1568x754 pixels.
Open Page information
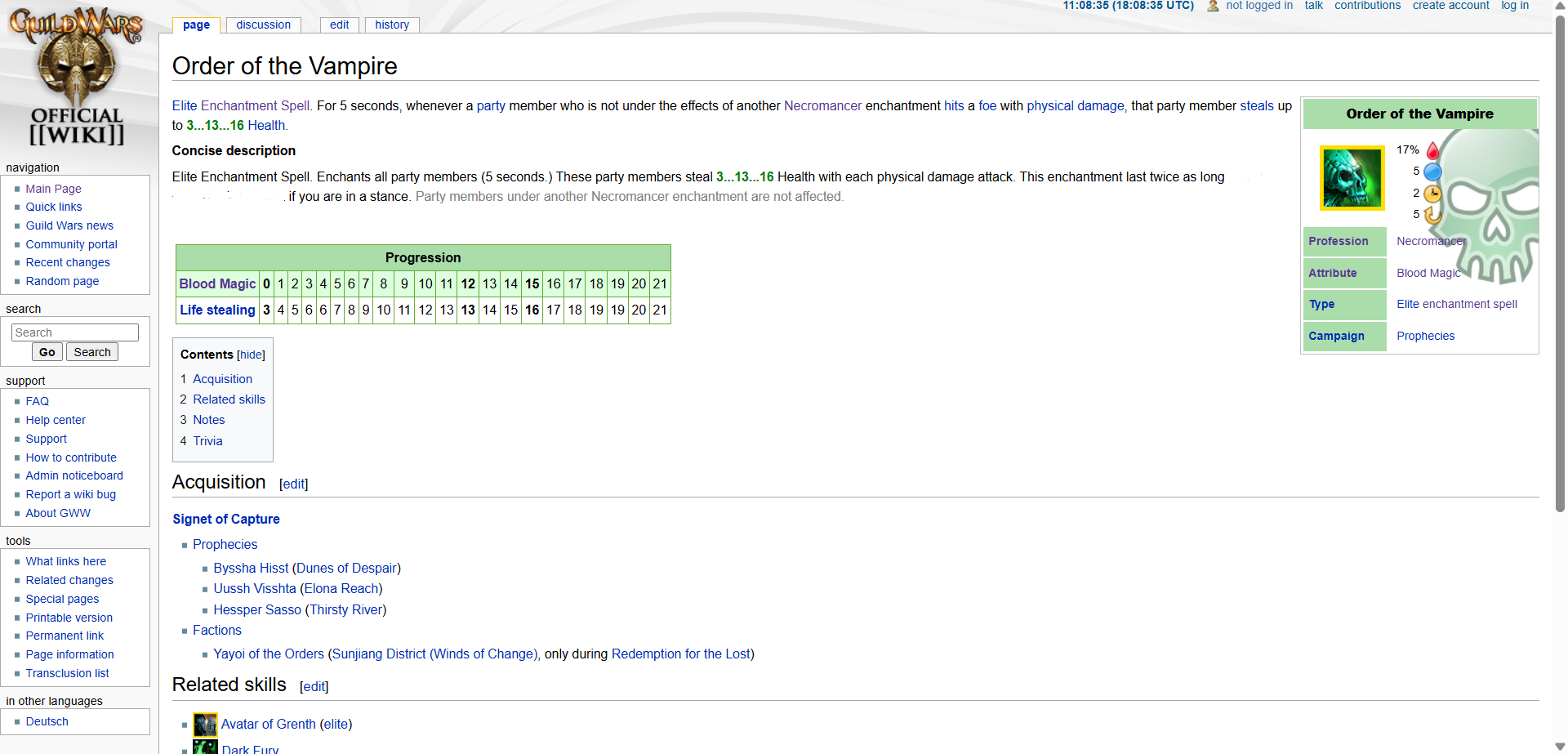[69, 654]
